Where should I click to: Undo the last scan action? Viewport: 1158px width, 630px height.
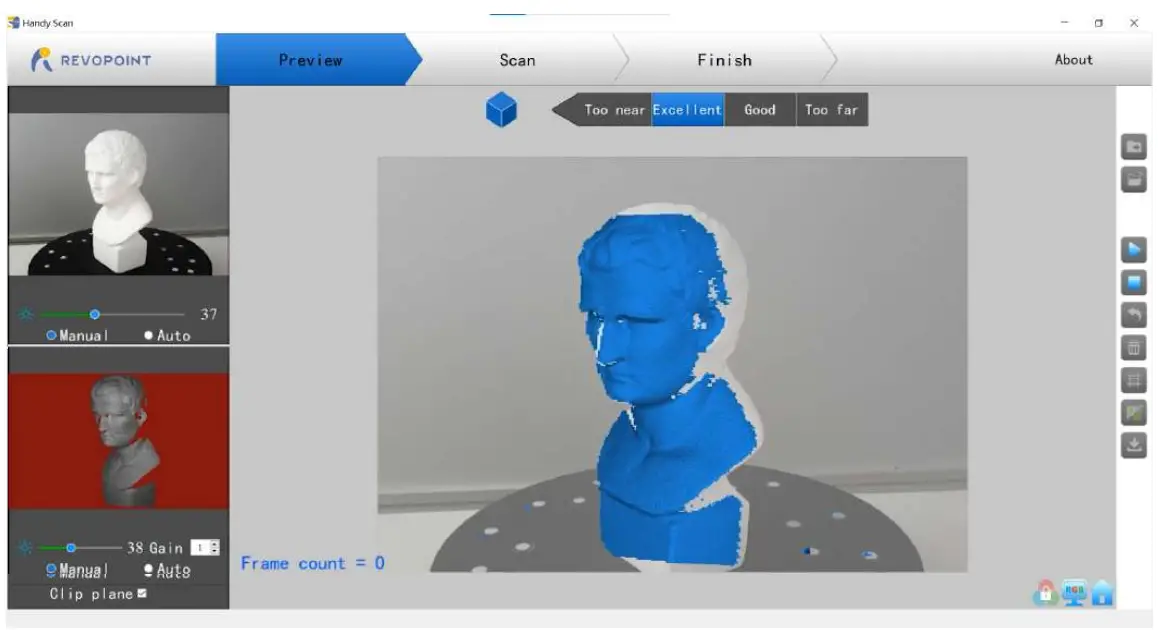1135,313
